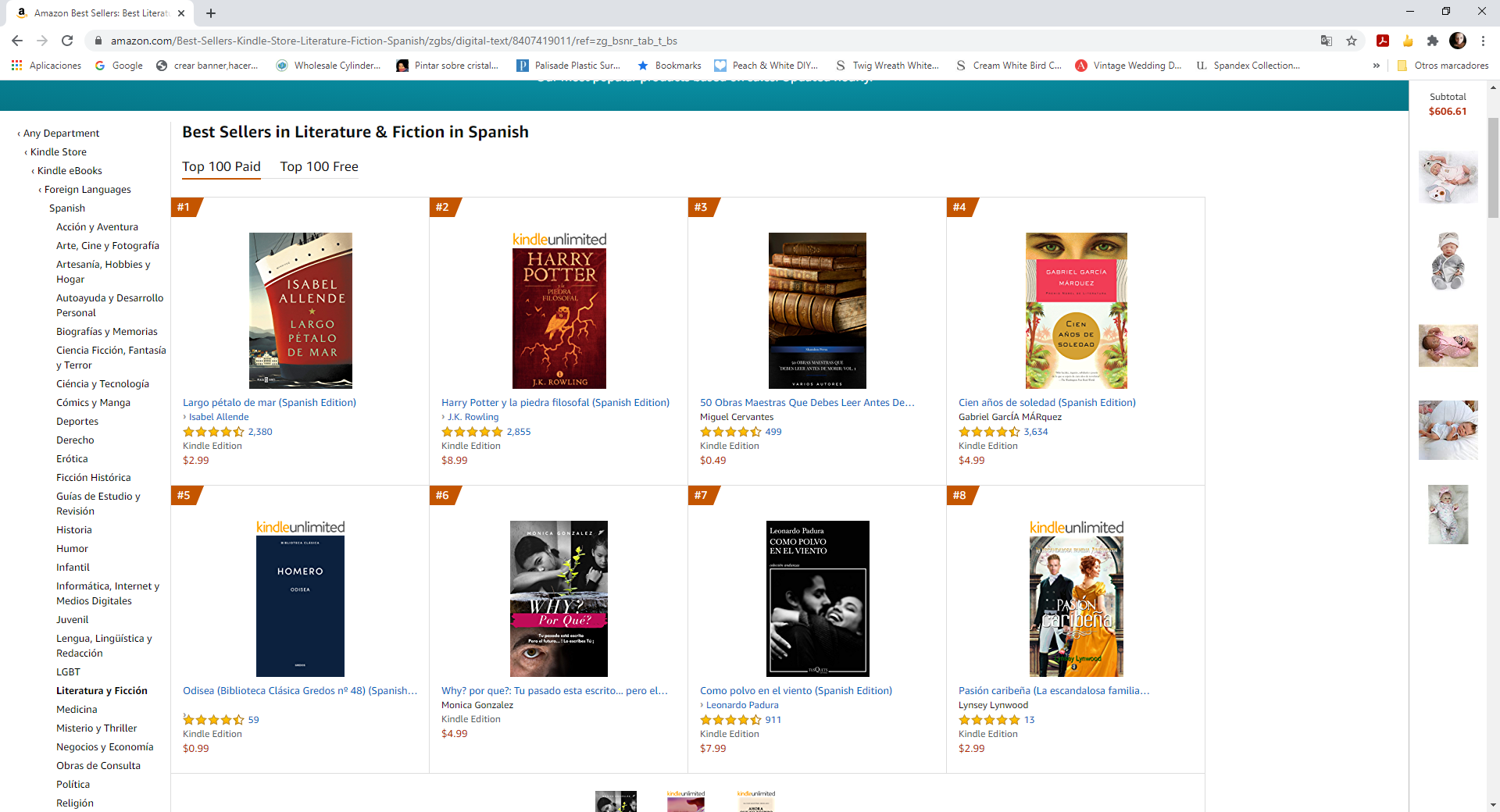Open the Adobe Acrobat extension icon
The height and width of the screenshot is (812, 1500).
1383,41
